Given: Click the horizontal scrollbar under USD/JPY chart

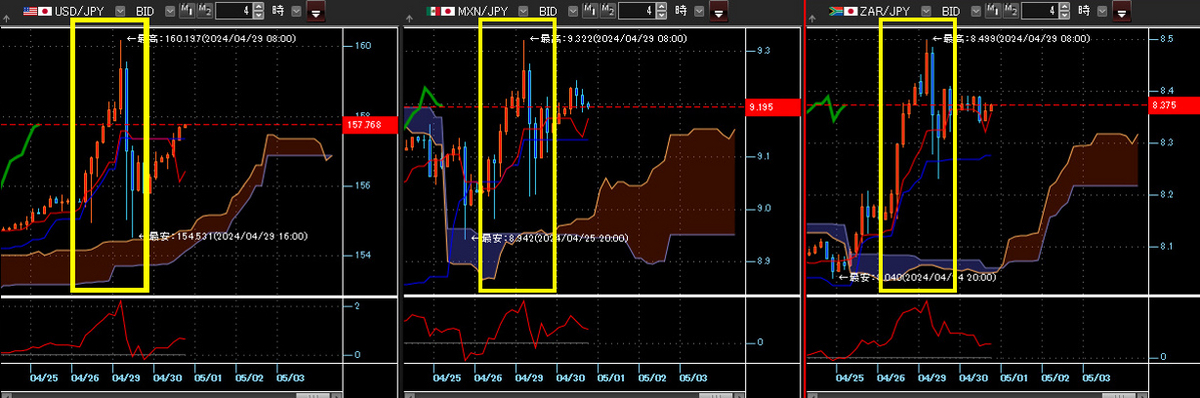Looking at the screenshot, I should coord(171,394).
